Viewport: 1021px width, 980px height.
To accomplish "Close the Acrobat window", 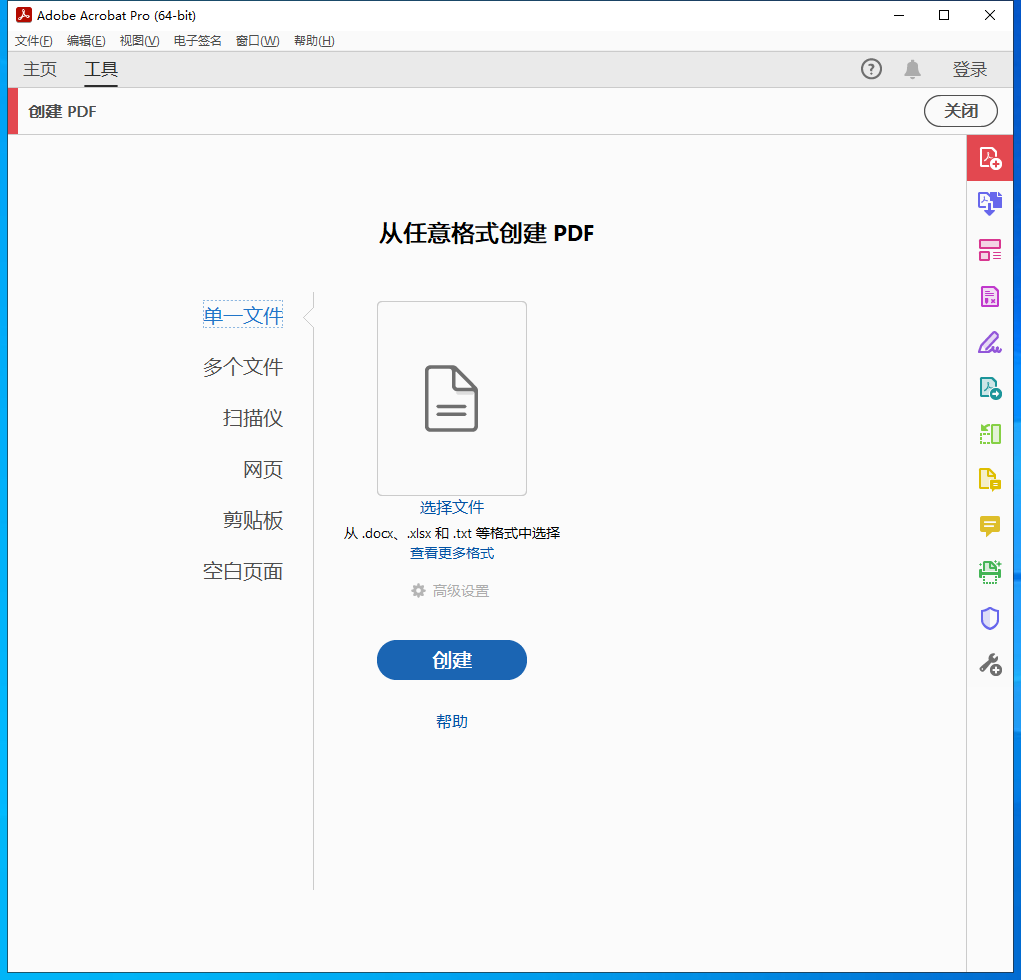I will [990, 15].
